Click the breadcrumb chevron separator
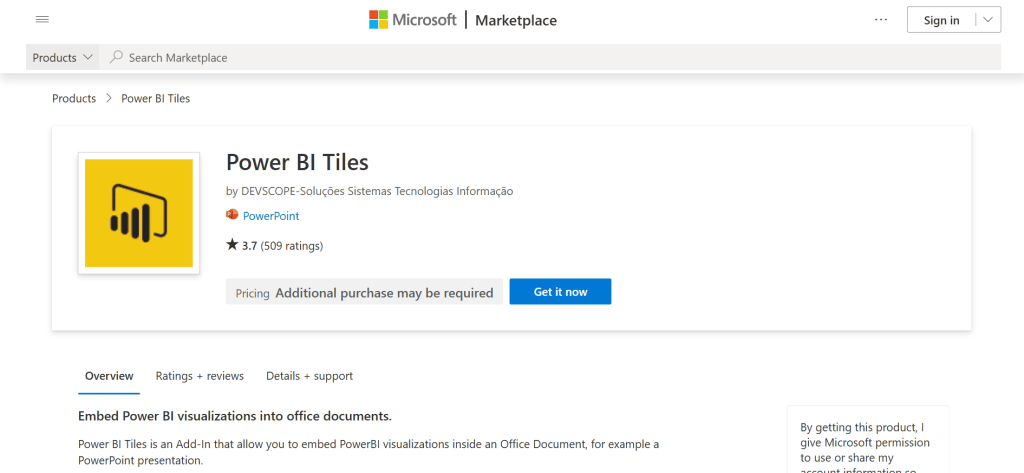The height and width of the screenshot is (473, 1024). 108,99
